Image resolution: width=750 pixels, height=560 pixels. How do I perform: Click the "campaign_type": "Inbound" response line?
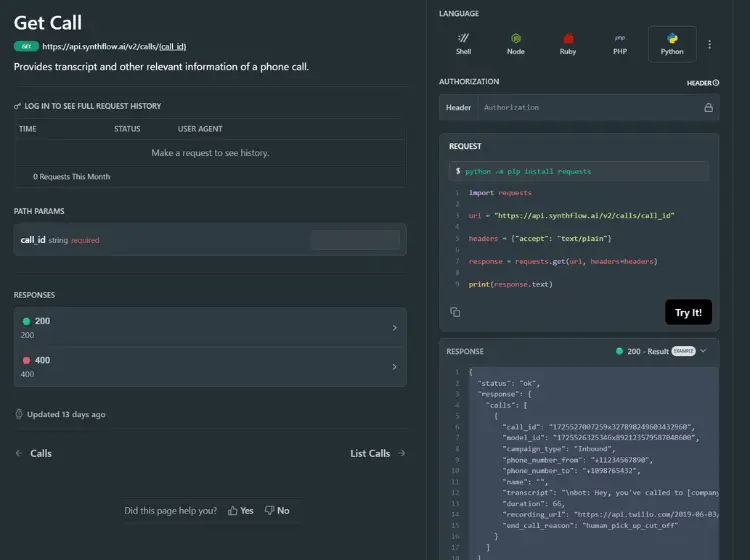click(559, 449)
